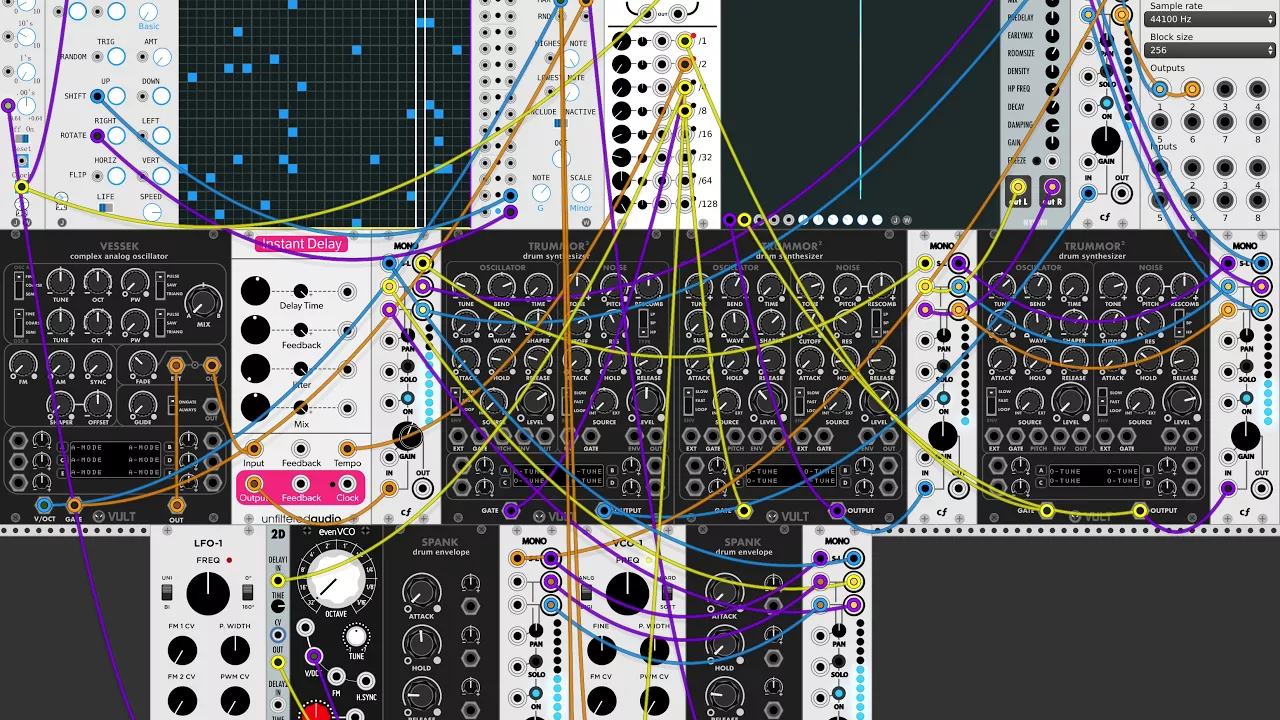Screen dimensions: 1280x720
Task: Click the Basic mode label
Action: coord(149,26)
